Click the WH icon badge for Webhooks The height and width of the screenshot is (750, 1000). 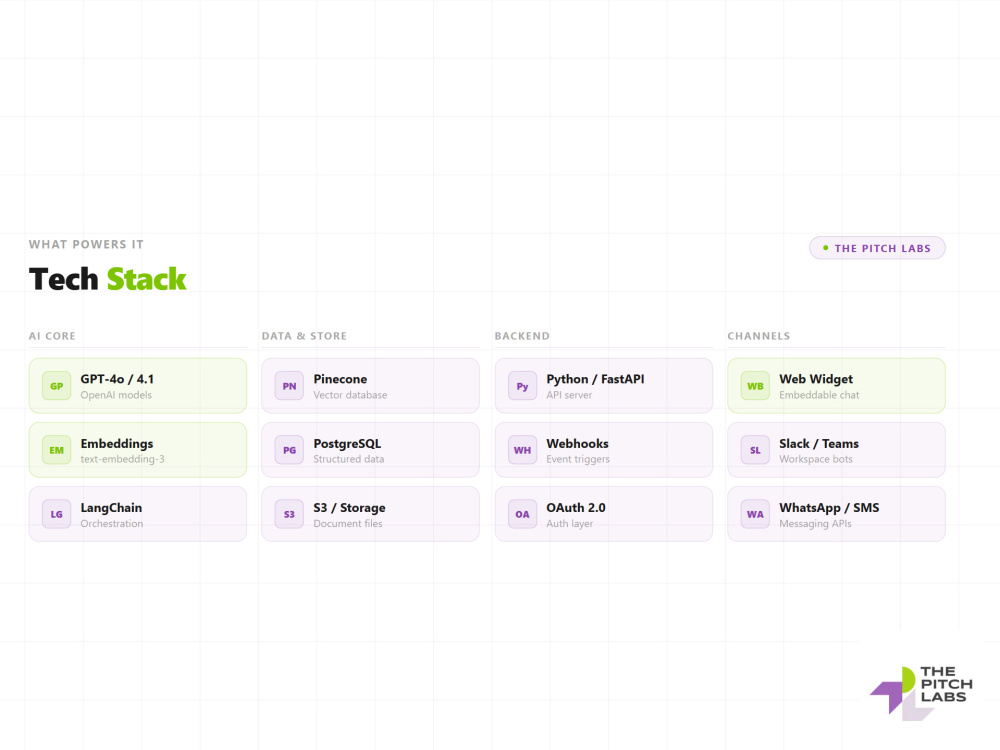click(522, 450)
